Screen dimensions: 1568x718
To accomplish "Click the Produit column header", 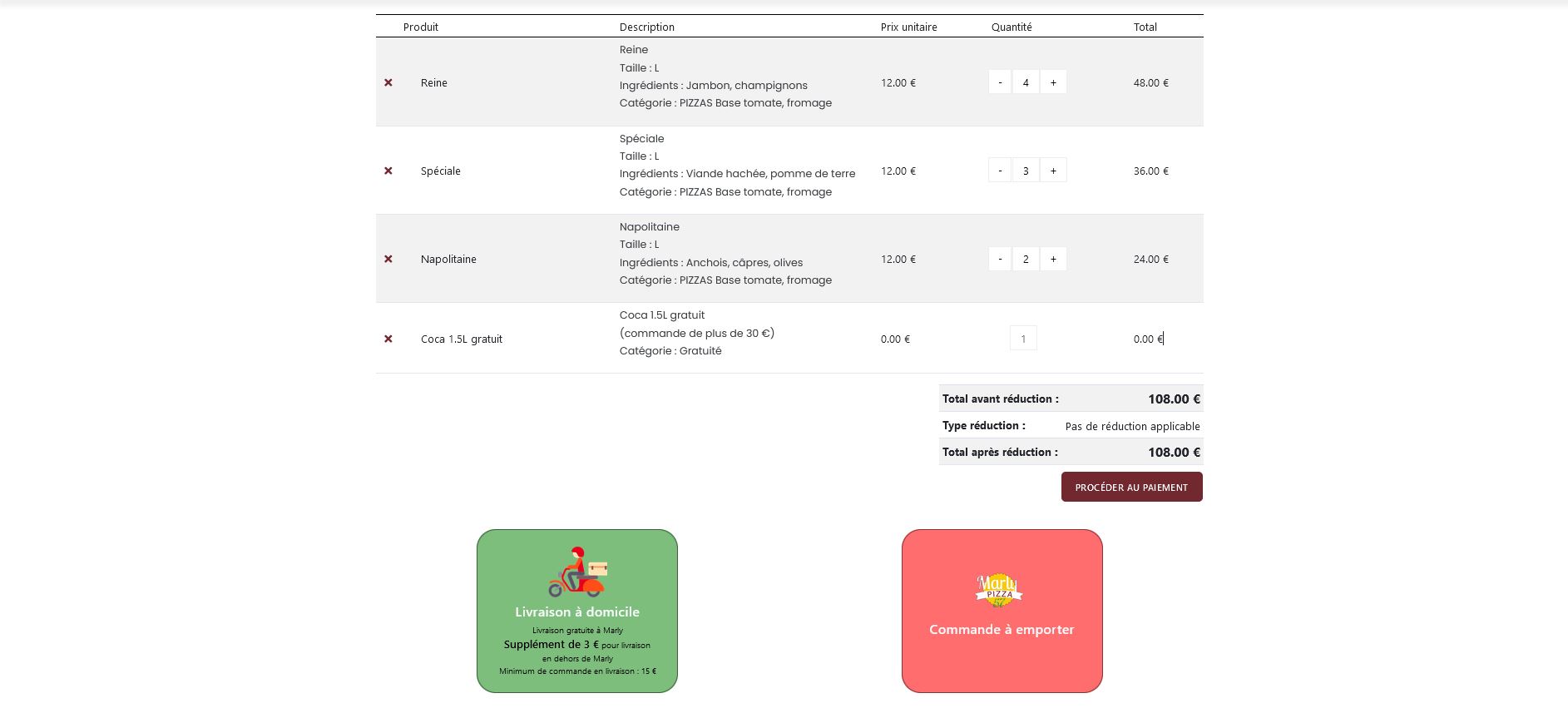I will [x=421, y=27].
